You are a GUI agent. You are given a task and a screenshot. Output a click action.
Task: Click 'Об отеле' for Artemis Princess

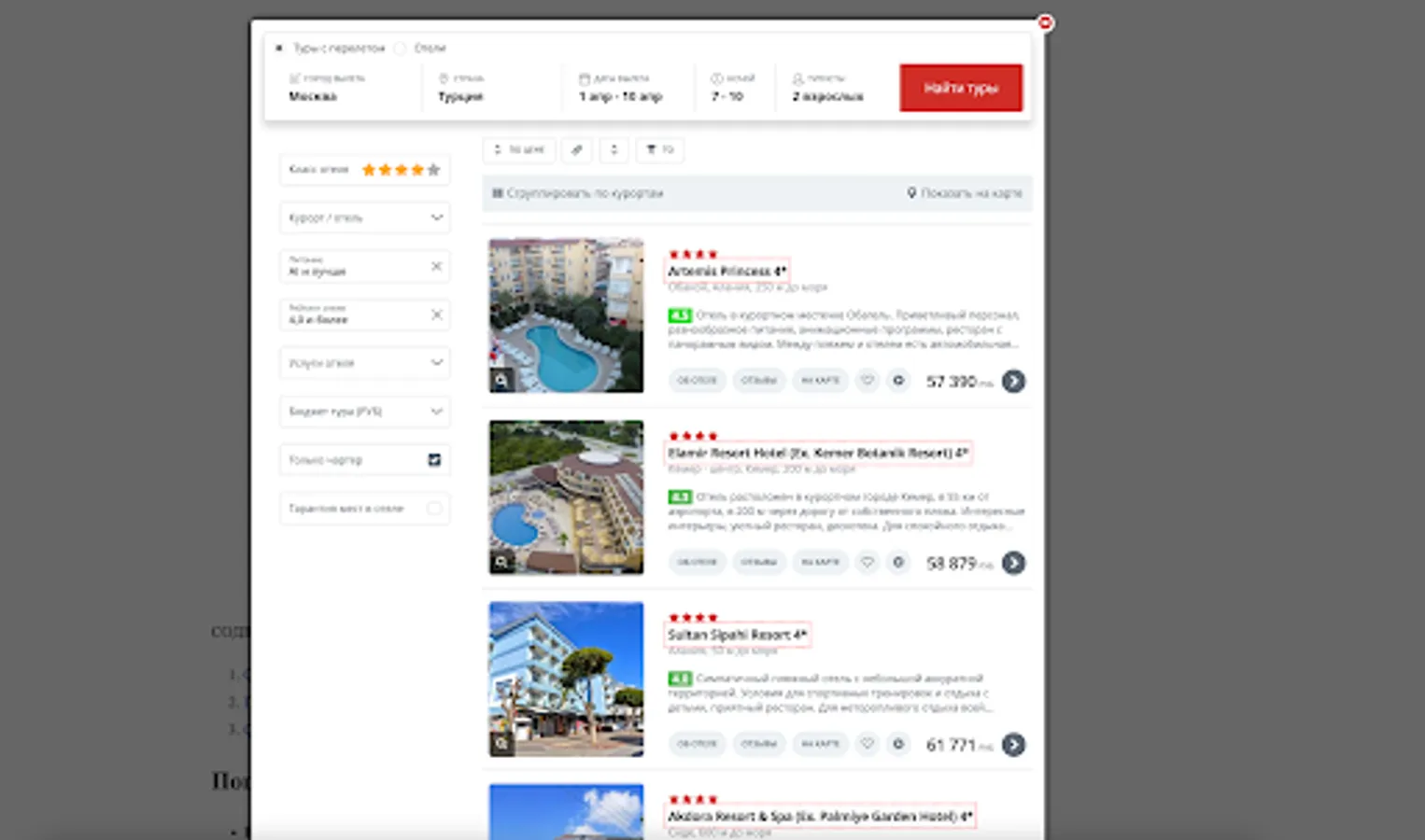698,381
